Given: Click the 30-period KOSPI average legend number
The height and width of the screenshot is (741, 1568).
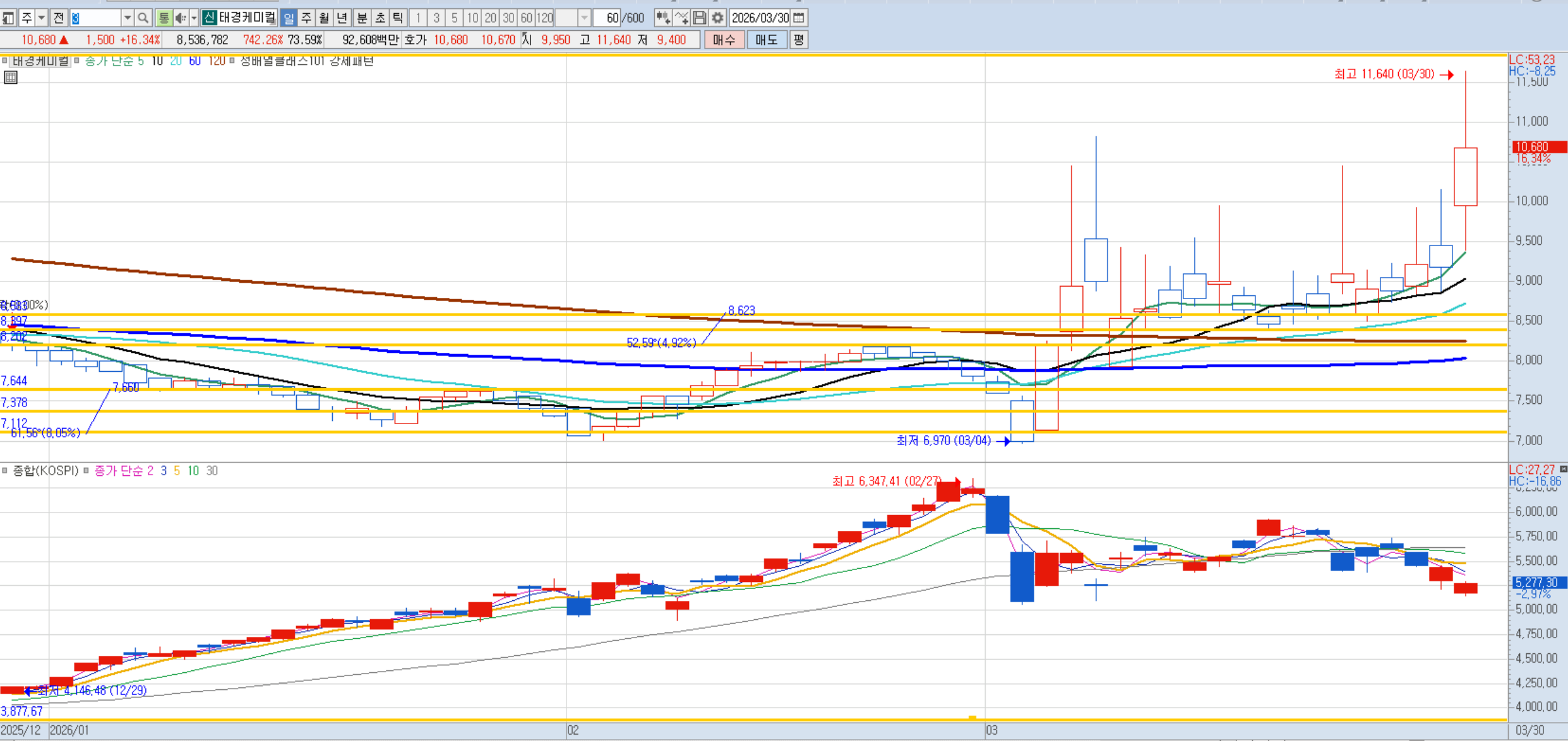Looking at the screenshot, I should coord(212,471).
